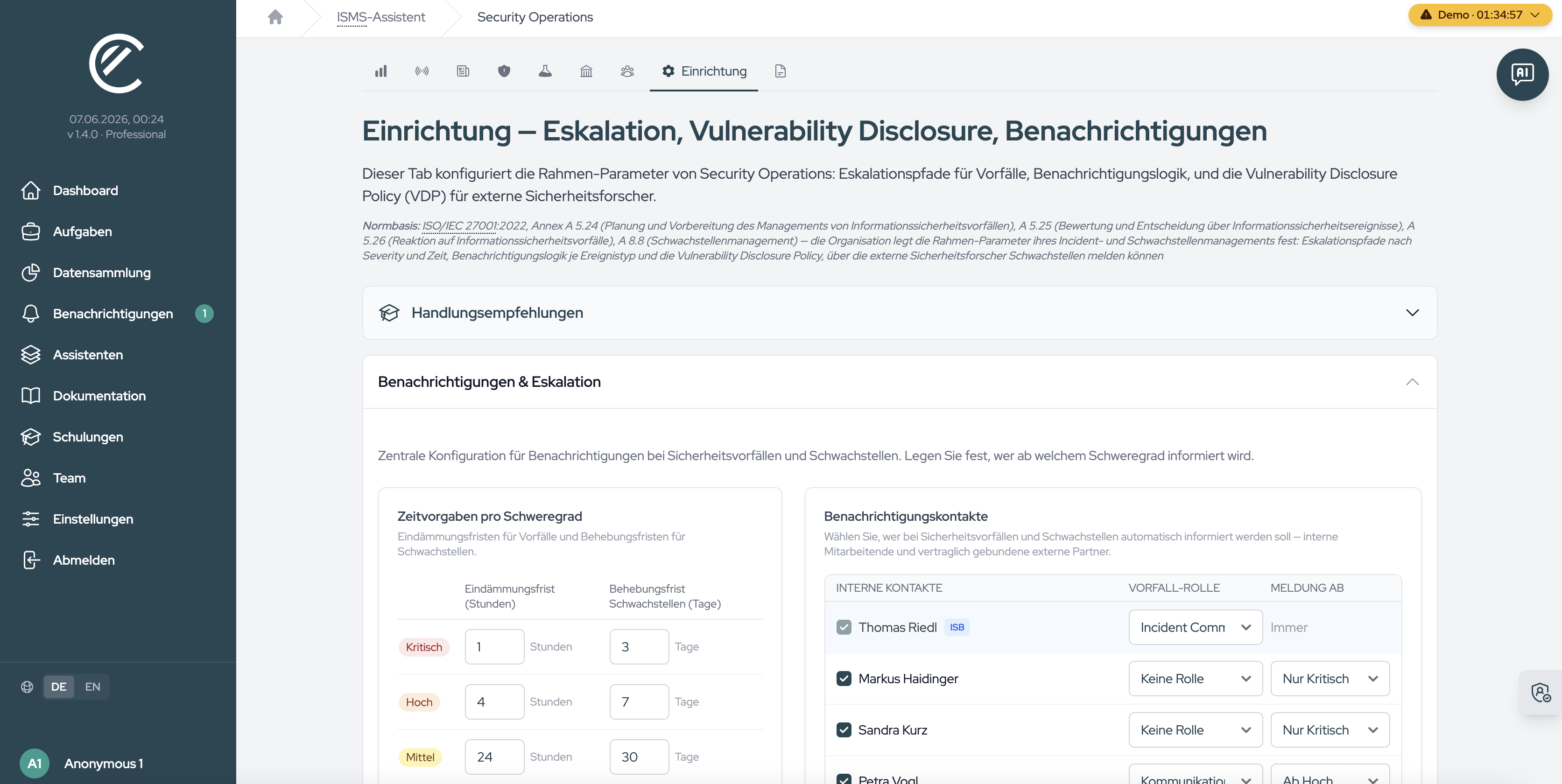Click Hoch Behebungsfrist days field
Image resolution: width=1562 pixels, height=784 pixels.
pos(639,702)
